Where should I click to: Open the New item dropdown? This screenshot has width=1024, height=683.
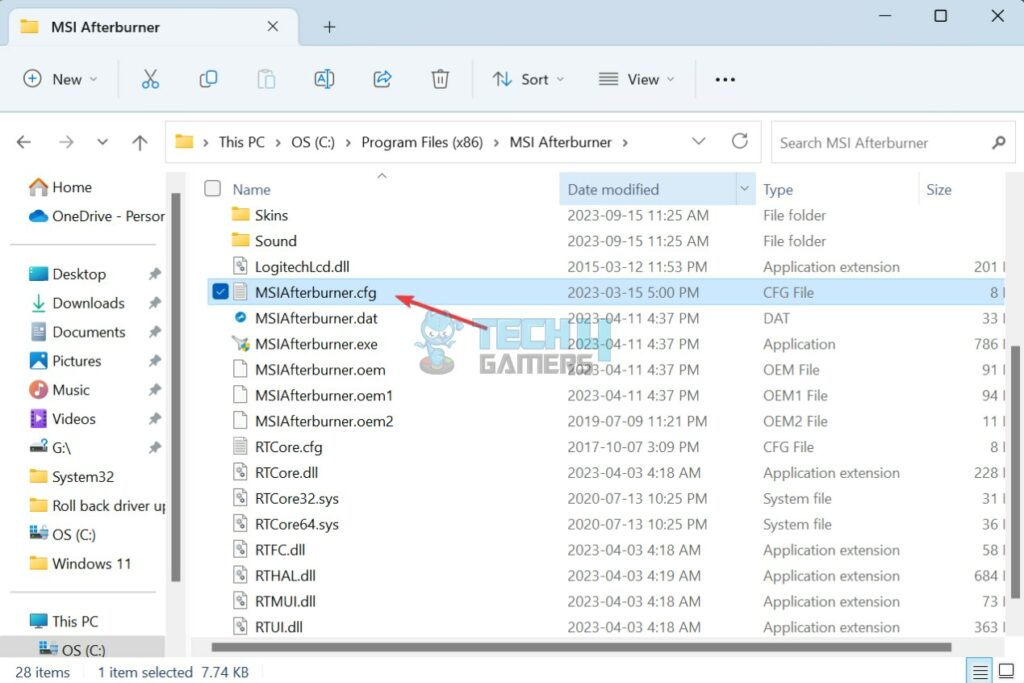coord(61,79)
